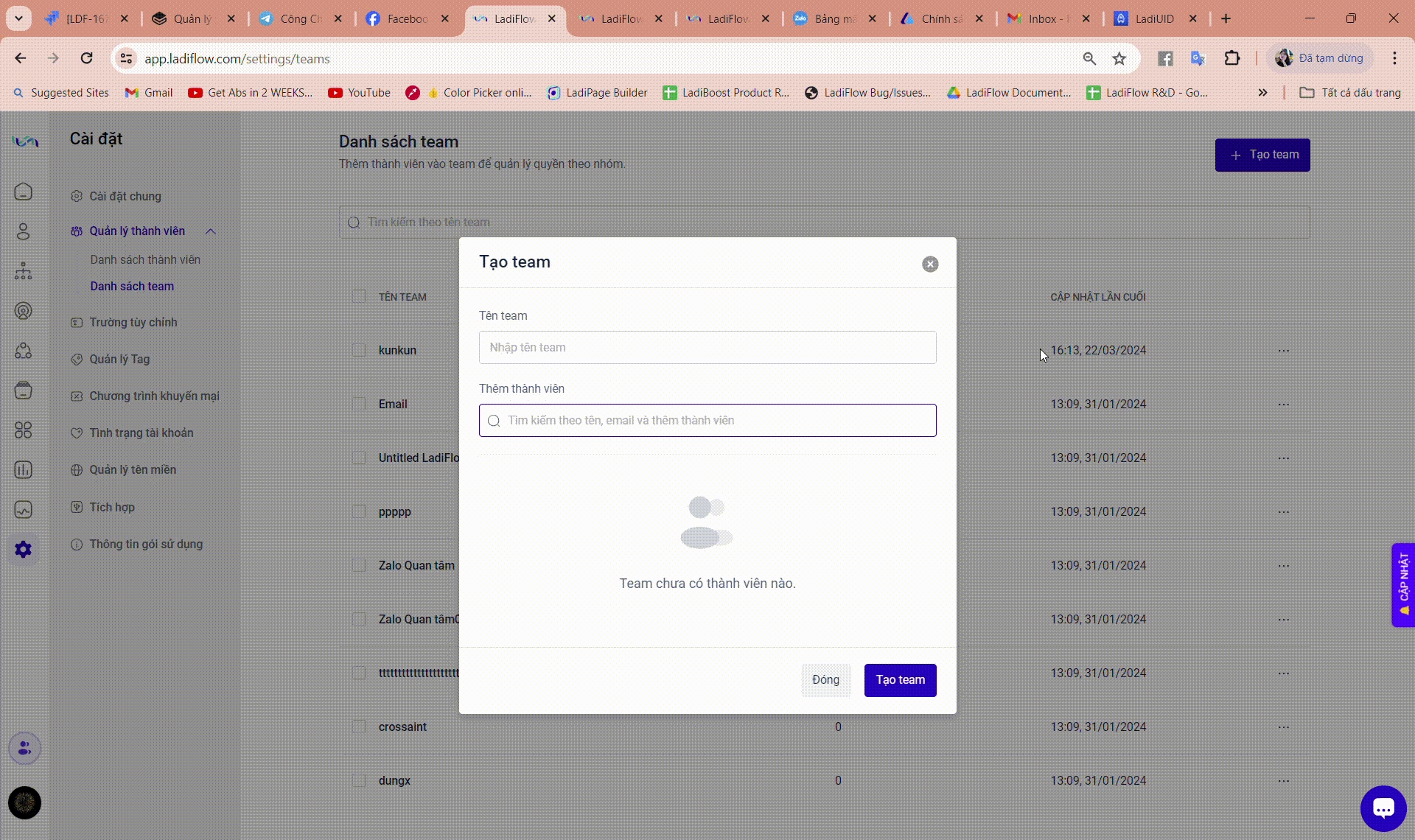Open three-dot menu for crossaint row
The height and width of the screenshot is (840, 1415).
(x=1284, y=727)
